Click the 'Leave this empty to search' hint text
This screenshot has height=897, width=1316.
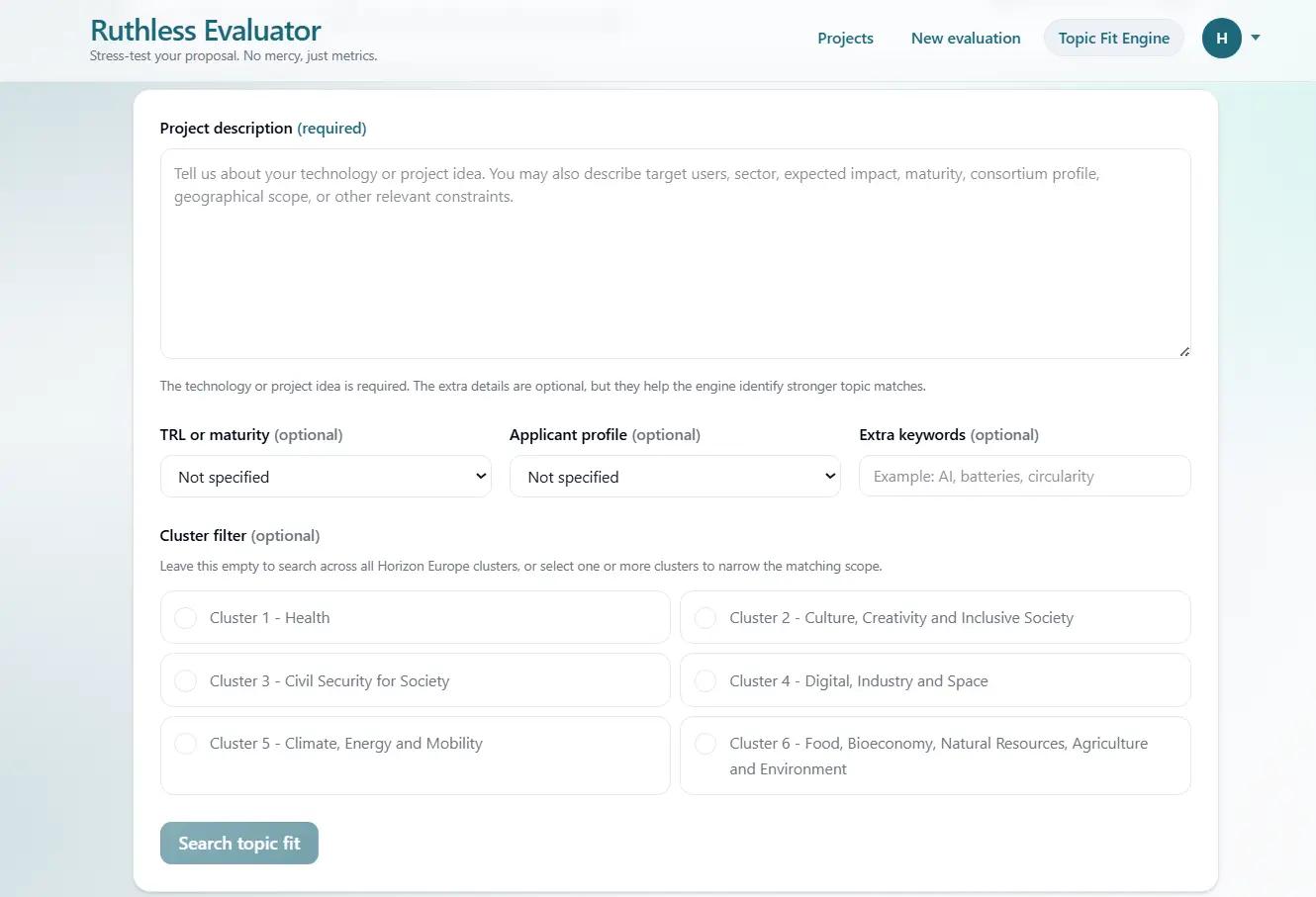(520, 567)
